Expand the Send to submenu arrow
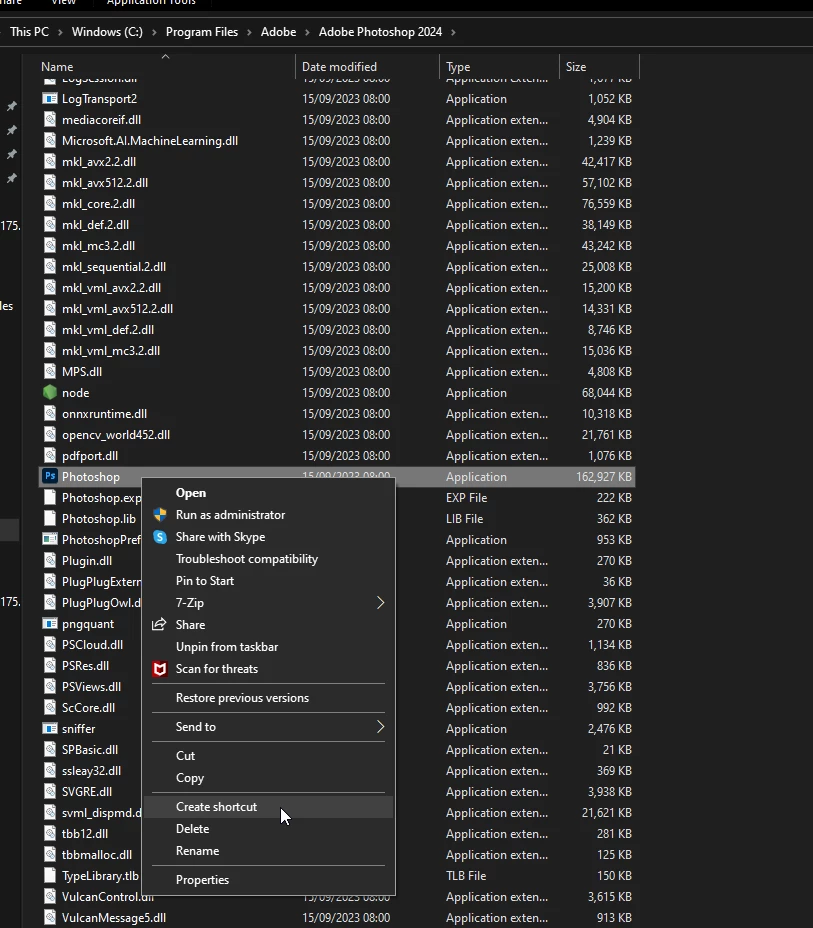Image resolution: width=813 pixels, height=928 pixels. pyautogui.click(x=380, y=727)
